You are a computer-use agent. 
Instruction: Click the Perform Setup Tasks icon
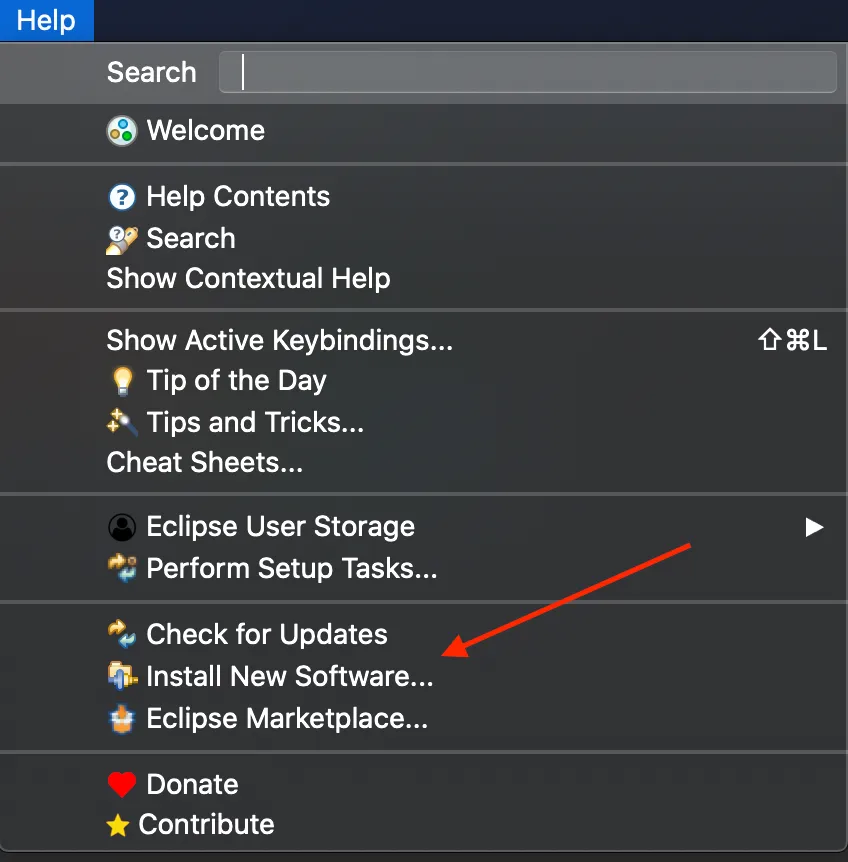coord(121,569)
